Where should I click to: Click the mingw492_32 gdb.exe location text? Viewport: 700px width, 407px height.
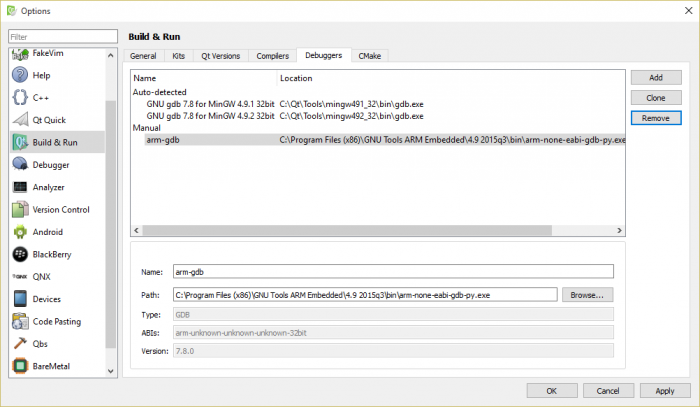click(351, 116)
